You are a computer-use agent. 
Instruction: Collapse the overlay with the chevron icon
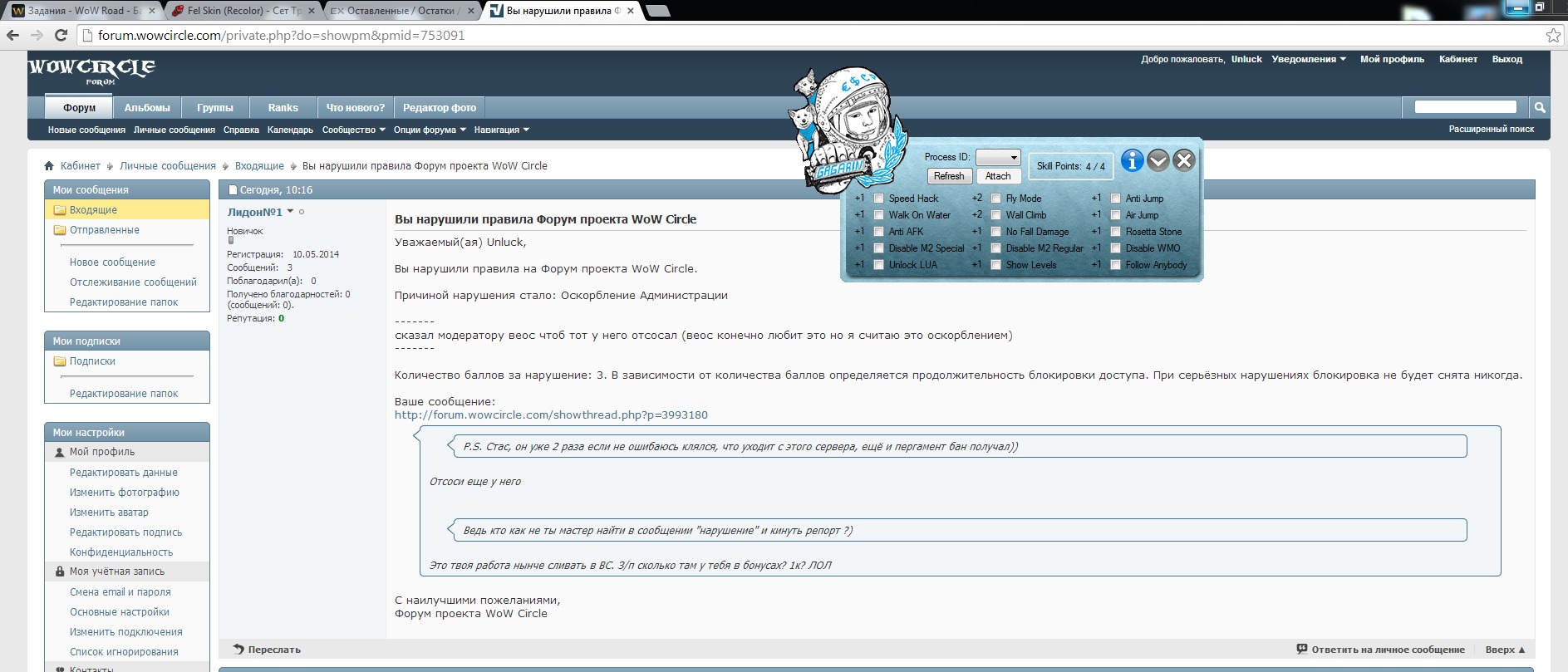pyautogui.click(x=1158, y=160)
